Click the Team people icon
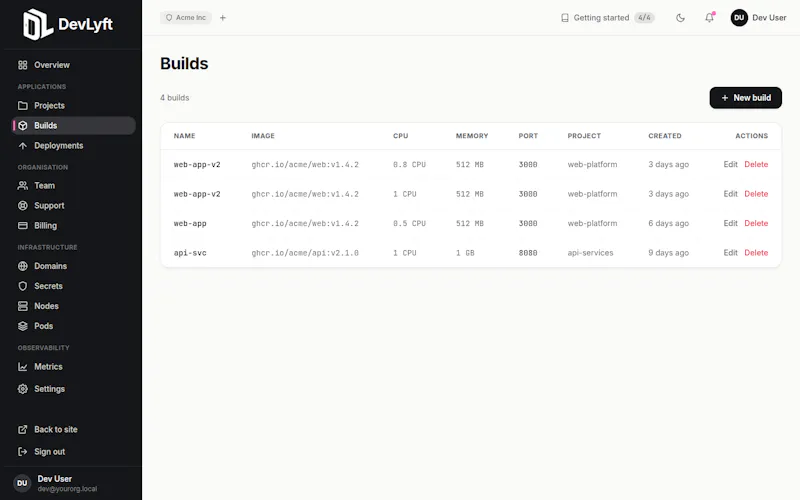800x500 pixels. click(22, 186)
